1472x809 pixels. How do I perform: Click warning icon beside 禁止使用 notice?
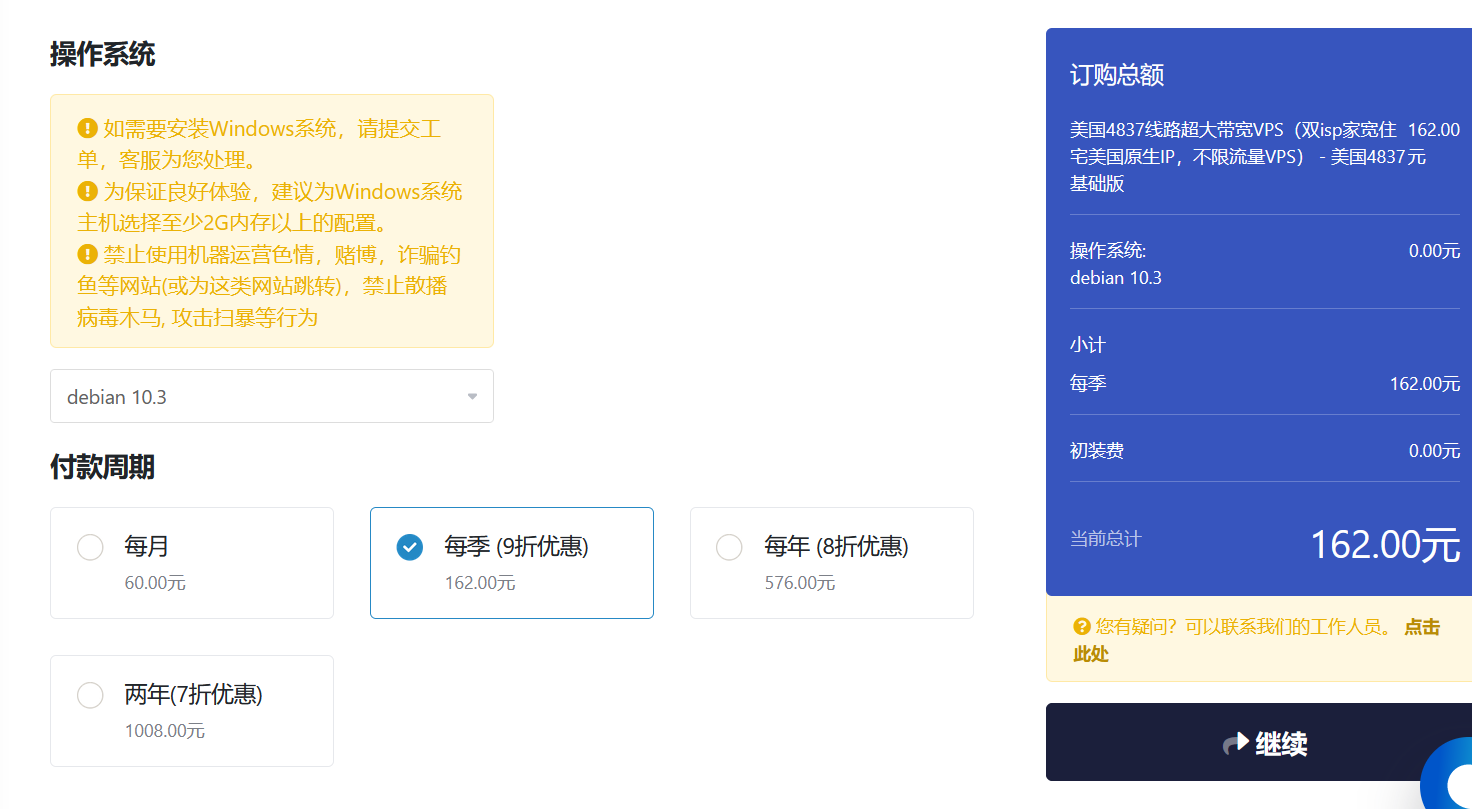88,254
